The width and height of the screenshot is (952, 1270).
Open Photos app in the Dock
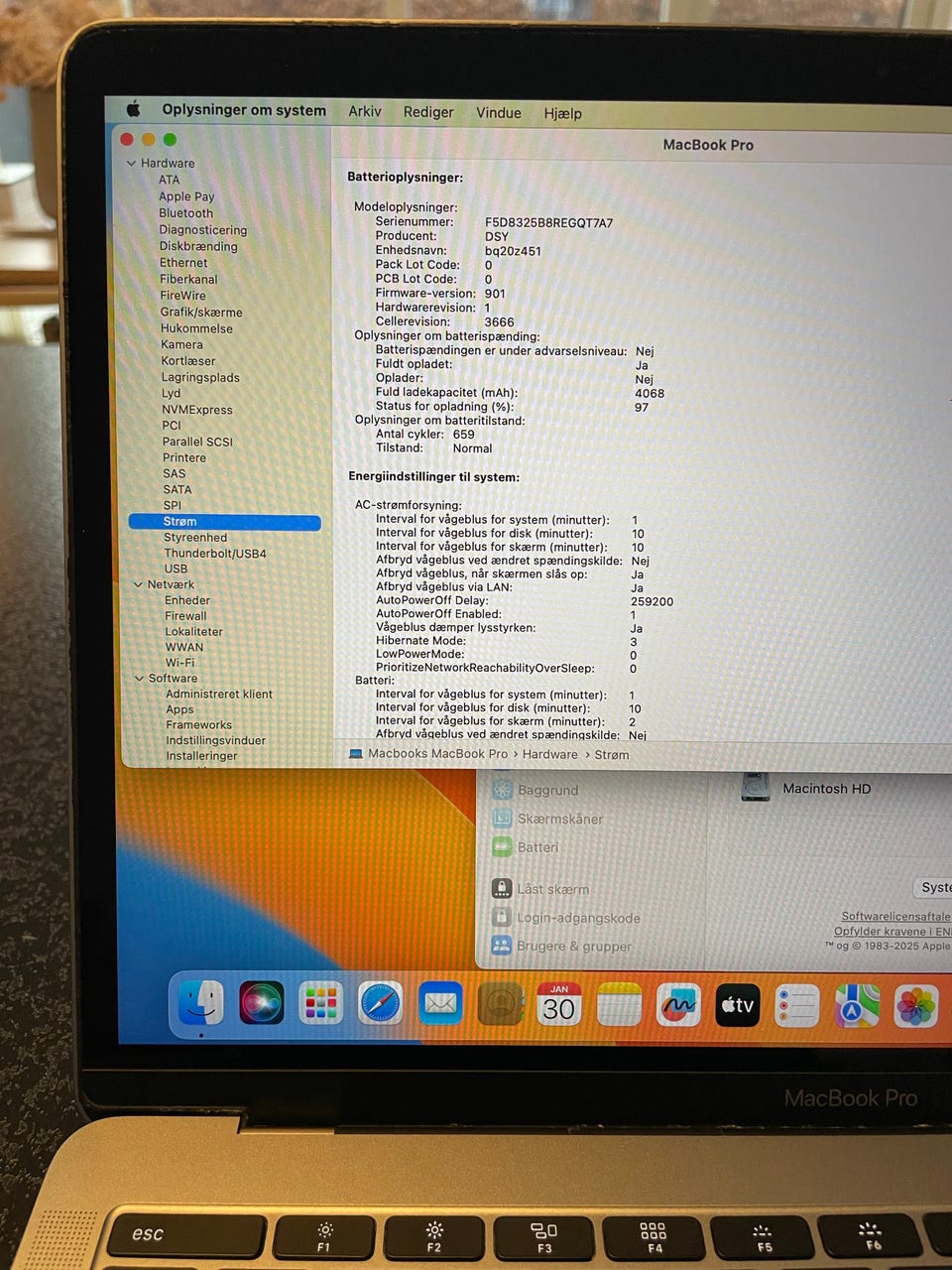(916, 1007)
